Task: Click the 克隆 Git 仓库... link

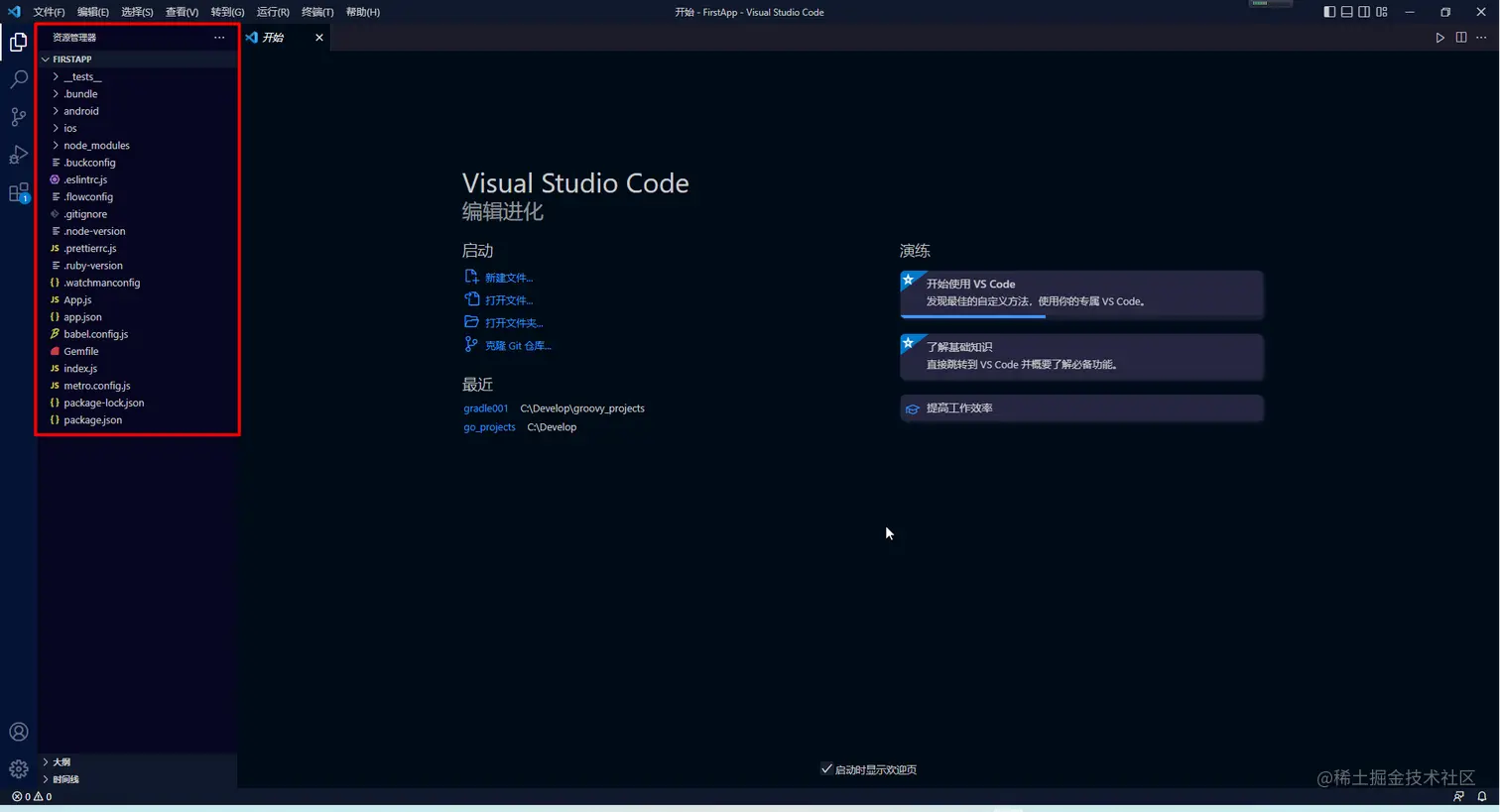Action: (x=518, y=346)
